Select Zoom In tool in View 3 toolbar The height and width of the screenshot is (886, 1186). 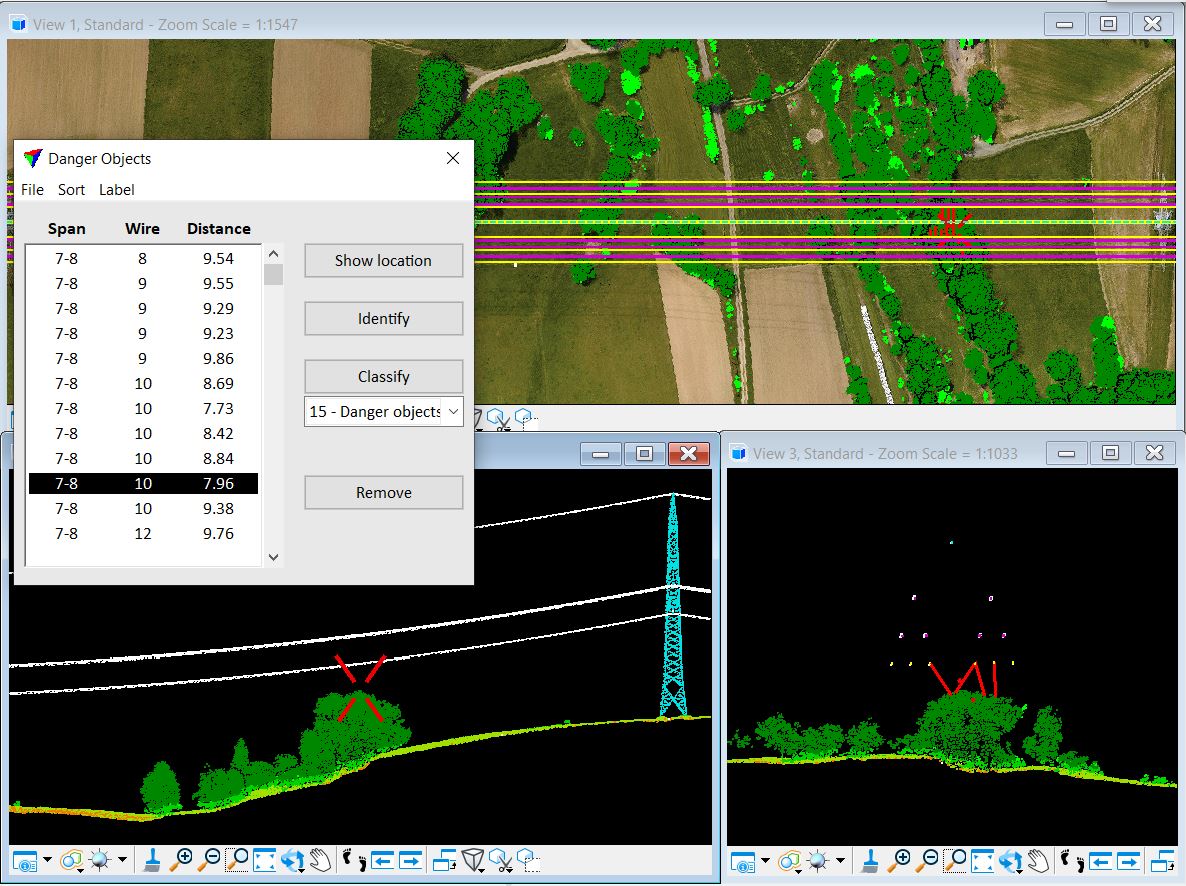[901, 860]
